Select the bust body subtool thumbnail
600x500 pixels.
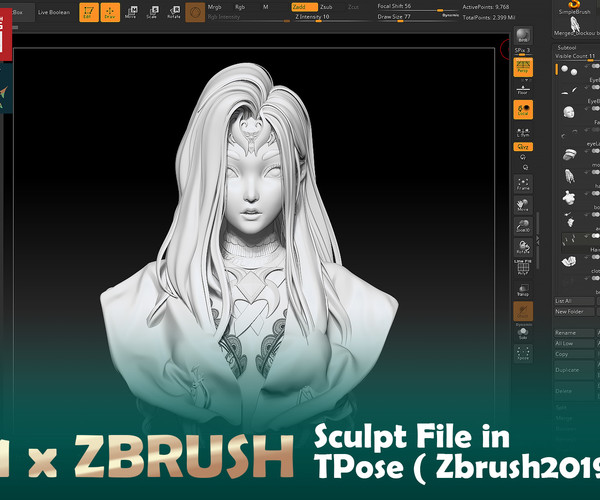tap(570, 197)
